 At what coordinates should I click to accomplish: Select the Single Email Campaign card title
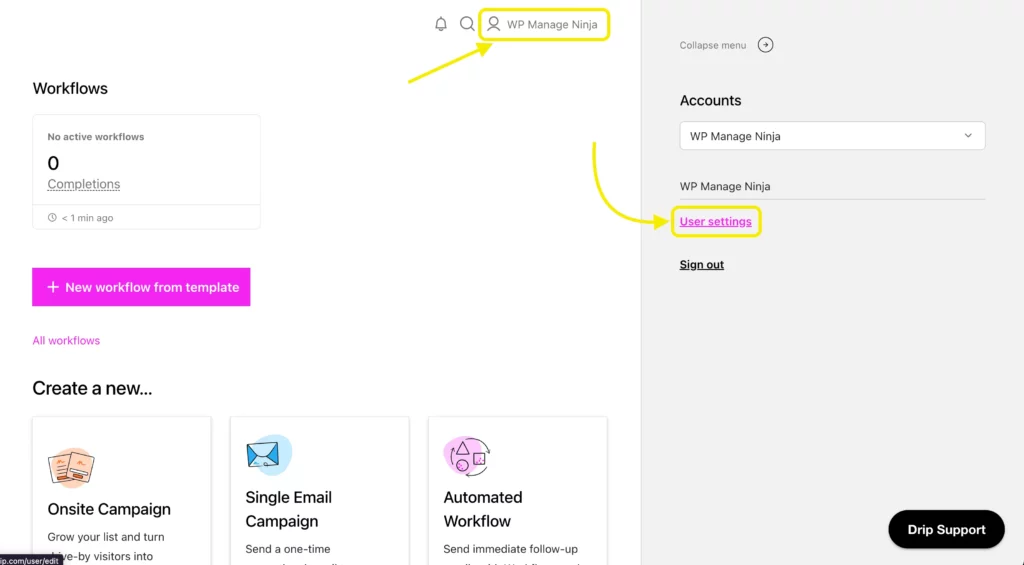click(289, 509)
